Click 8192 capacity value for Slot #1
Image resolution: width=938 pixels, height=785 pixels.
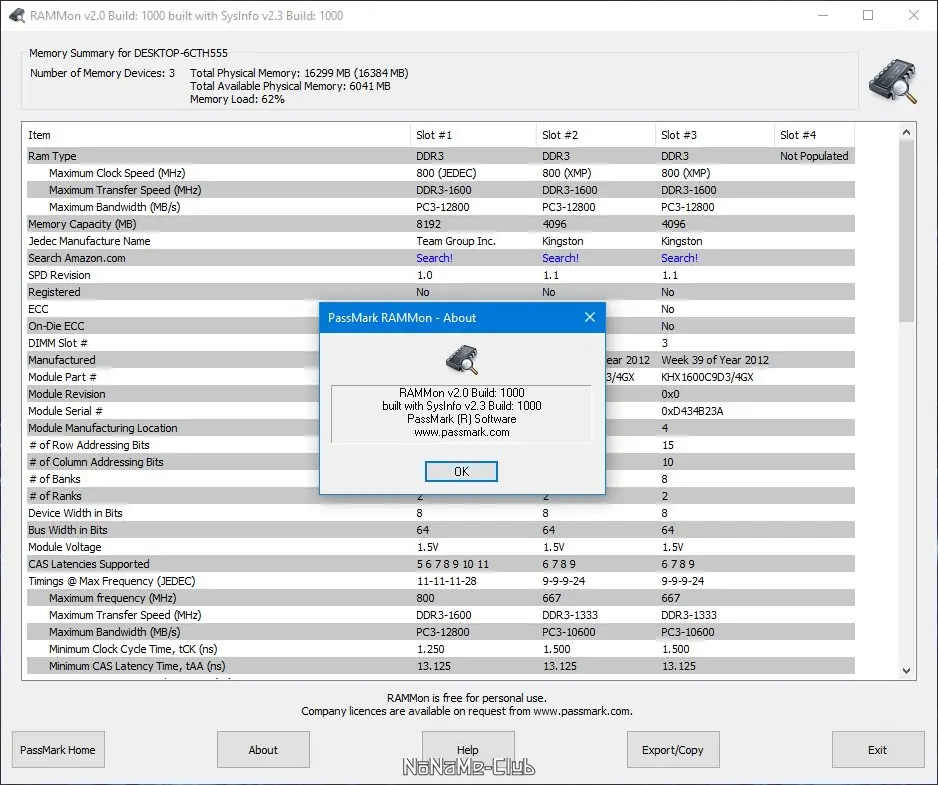(x=428, y=224)
